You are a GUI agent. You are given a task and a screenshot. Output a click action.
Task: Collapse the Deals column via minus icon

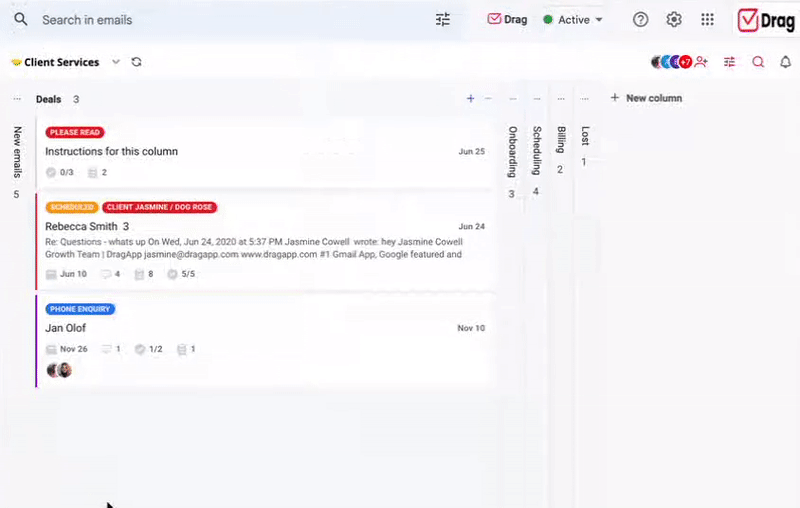pyautogui.click(x=488, y=98)
